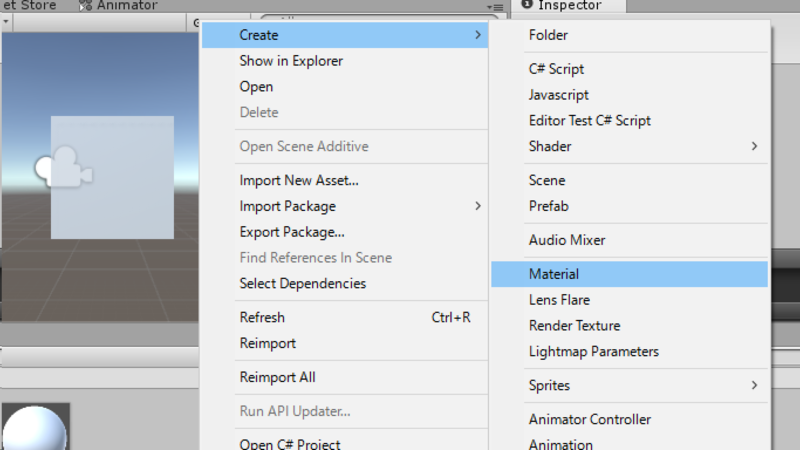This screenshot has width=800, height=450.
Task: Click the camera gizmo in the scene
Action: [x=64, y=167]
